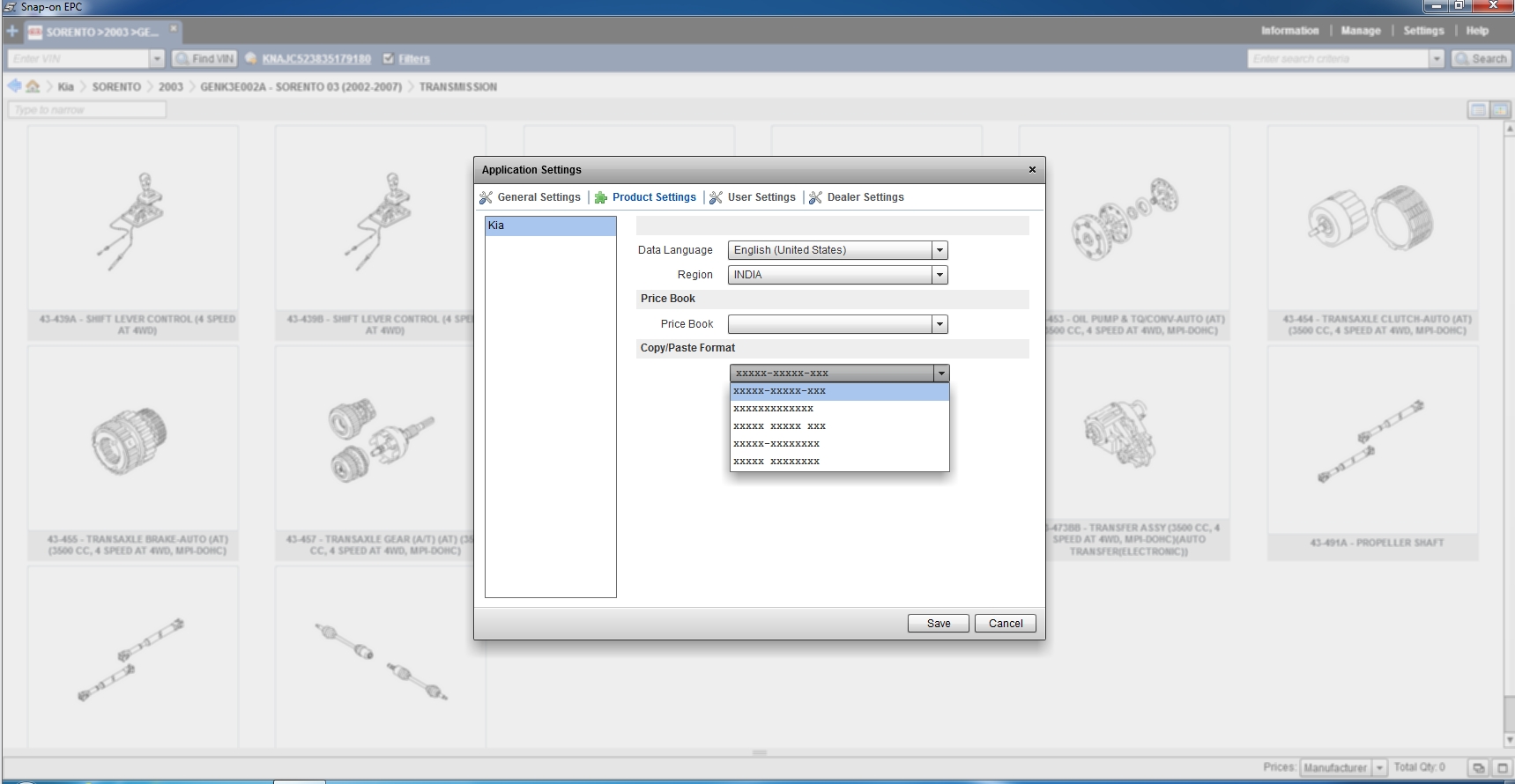1515x784 pixels.
Task: Click the Find VIN button
Action: click(x=204, y=59)
